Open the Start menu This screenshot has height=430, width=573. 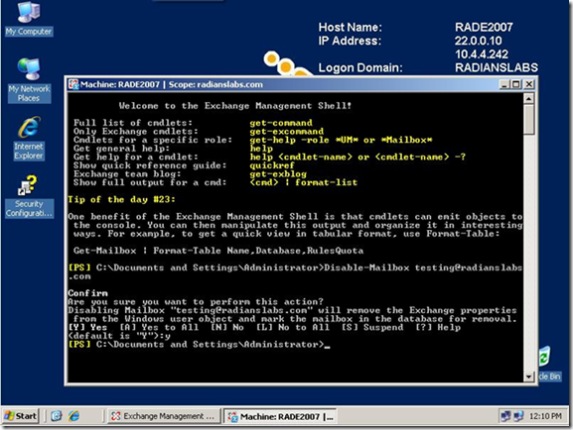21,416
